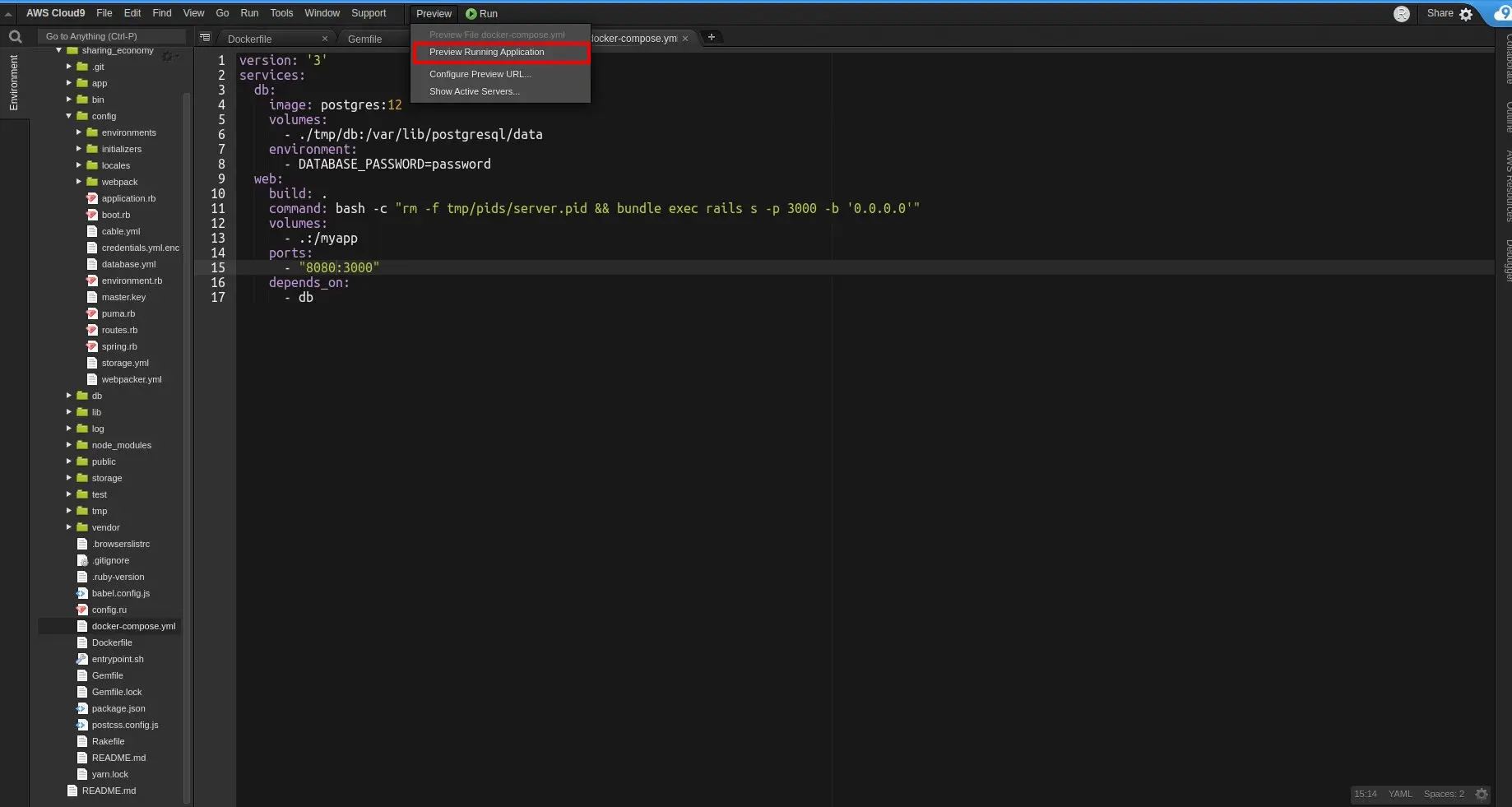1512x807 pixels.
Task: Click the search magnifier icon
Action: (15, 36)
